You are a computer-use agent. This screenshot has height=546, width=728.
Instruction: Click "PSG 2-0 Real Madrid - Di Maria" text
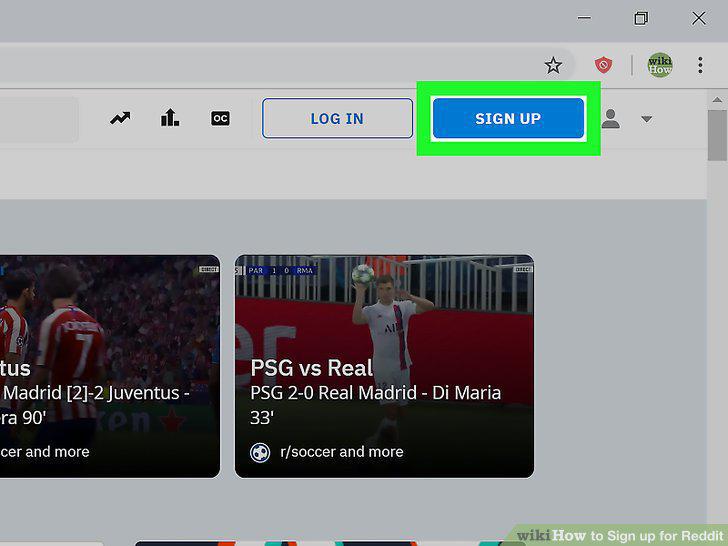[376, 393]
